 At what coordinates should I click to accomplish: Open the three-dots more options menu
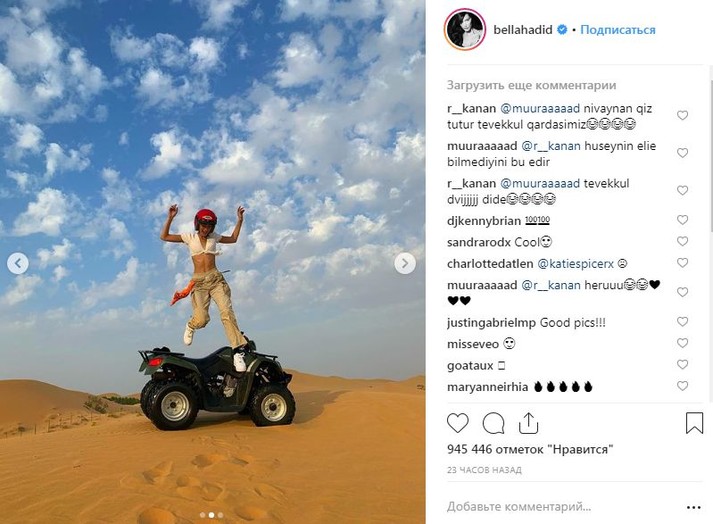693,507
